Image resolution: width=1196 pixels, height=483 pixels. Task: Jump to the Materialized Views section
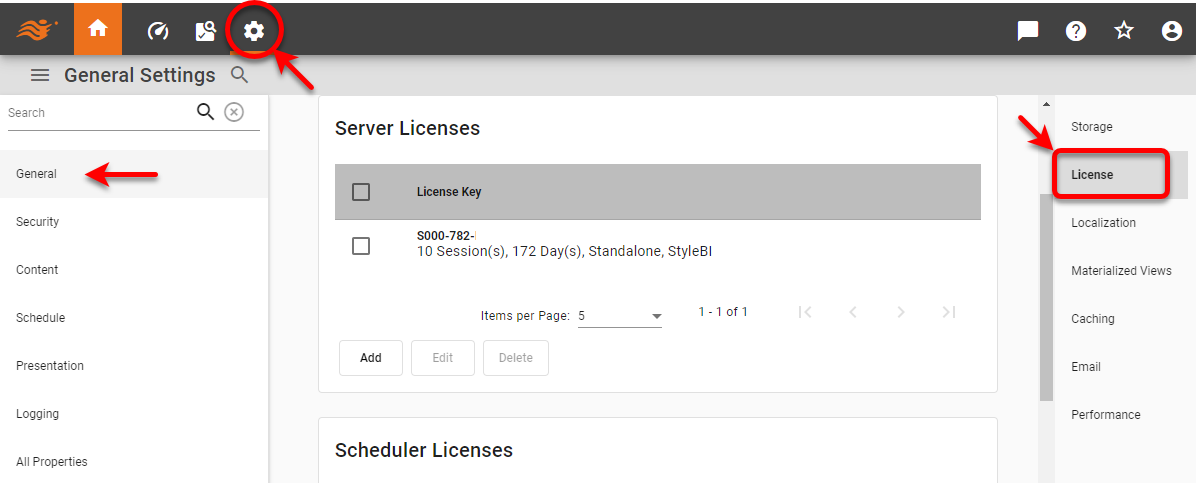pos(1121,271)
